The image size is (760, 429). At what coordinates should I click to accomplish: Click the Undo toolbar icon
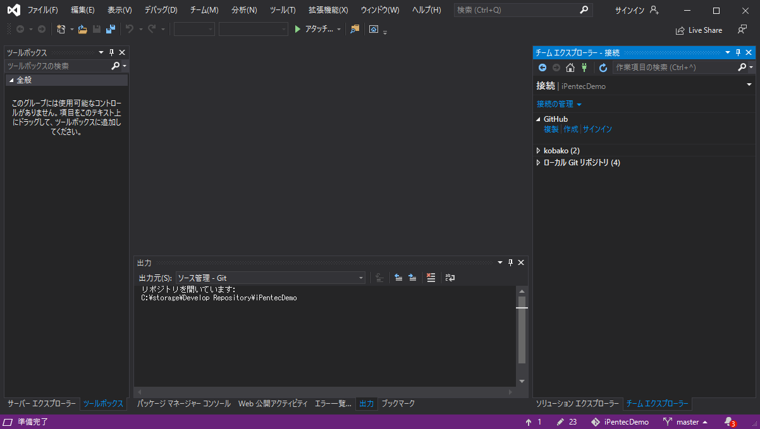click(x=129, y=30)
